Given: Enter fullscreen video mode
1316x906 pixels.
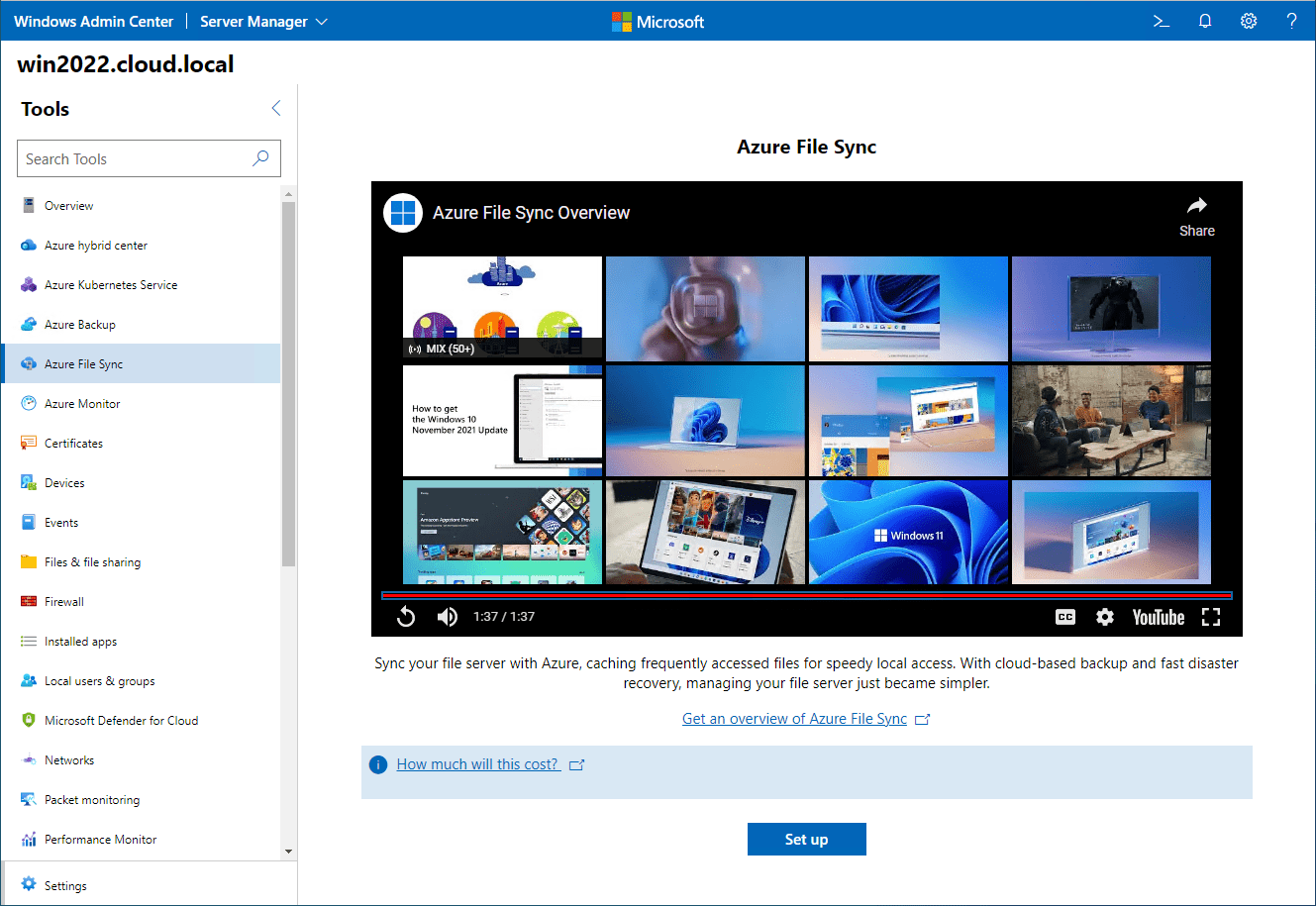Looking at the screenshot, I should [x=1211, y=617].
